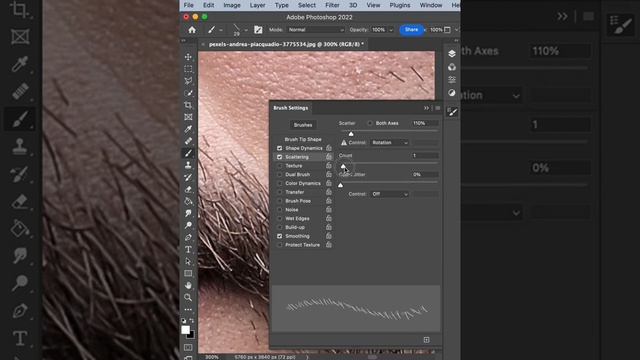Select the Healing Brush tool

click(188, 141)
